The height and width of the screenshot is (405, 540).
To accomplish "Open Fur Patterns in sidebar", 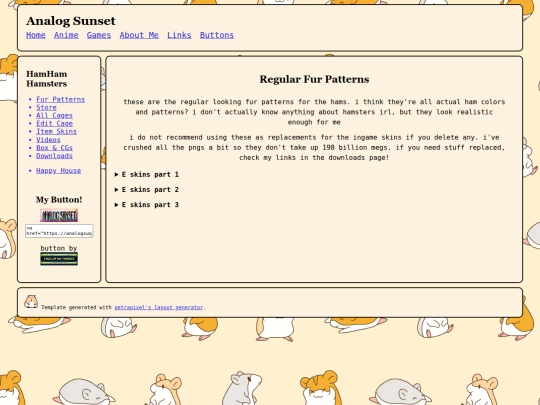I will pos(61,100).
